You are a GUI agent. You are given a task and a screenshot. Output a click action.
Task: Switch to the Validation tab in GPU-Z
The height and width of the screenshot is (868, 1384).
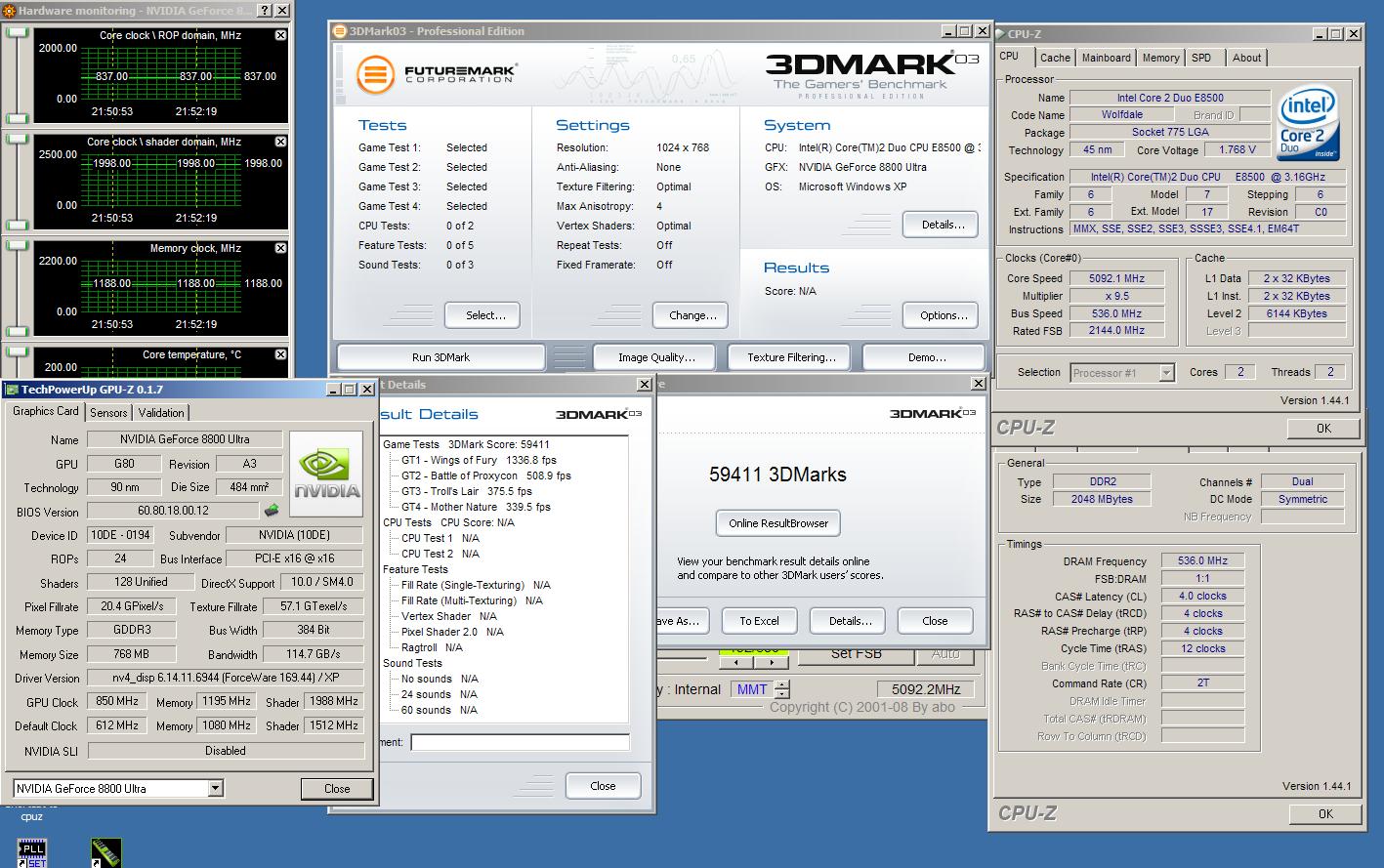click(x=161, y=413)
